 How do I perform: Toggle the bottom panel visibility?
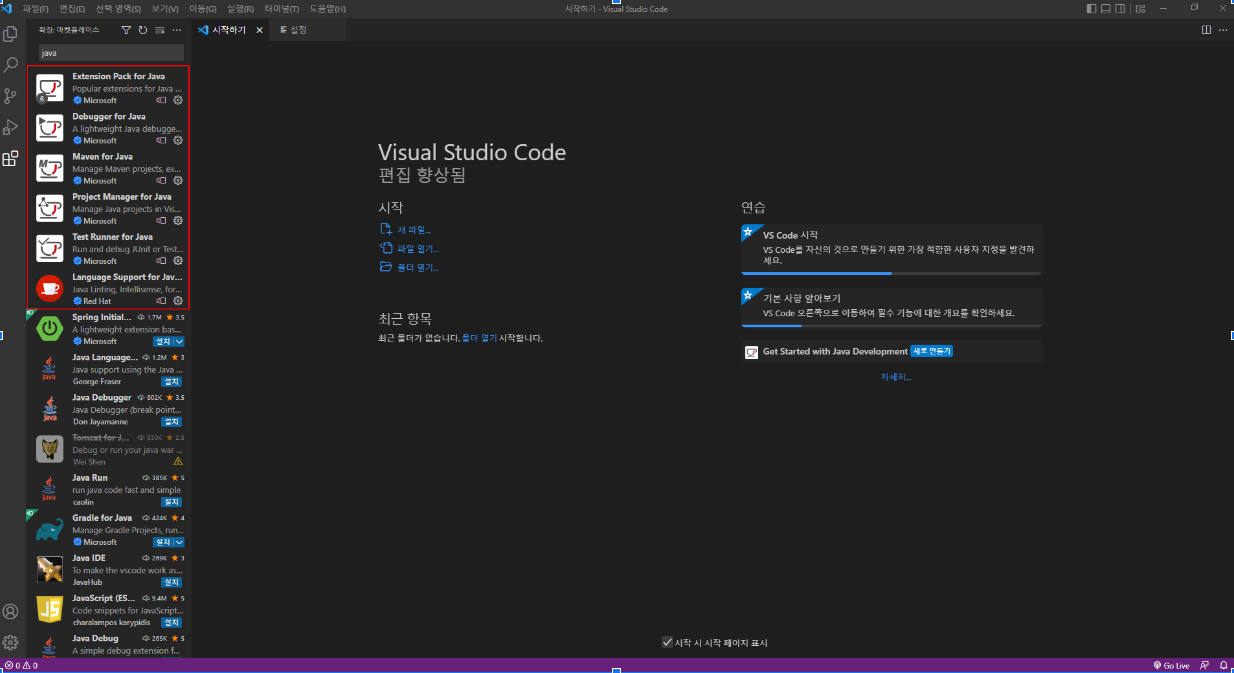tap(1106, 8)
